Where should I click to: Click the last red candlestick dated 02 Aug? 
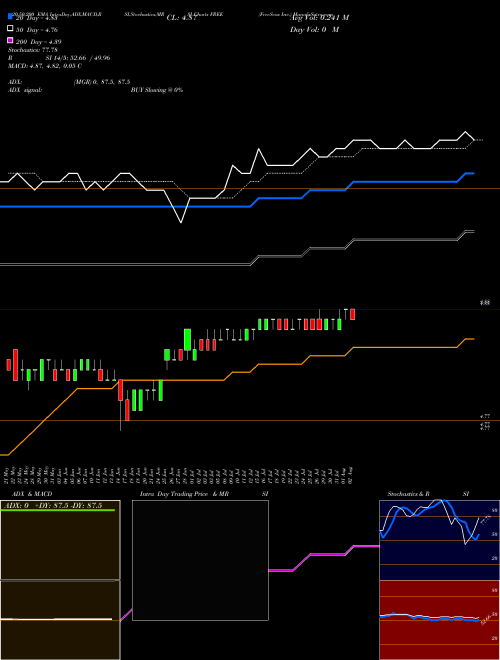[352, 314]
